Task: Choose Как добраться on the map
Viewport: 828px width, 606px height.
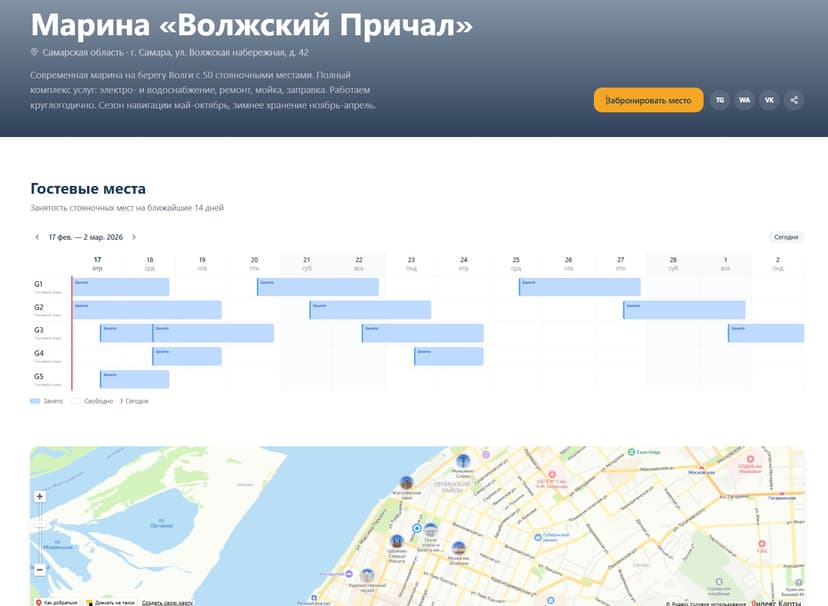Action: (62, 601)
